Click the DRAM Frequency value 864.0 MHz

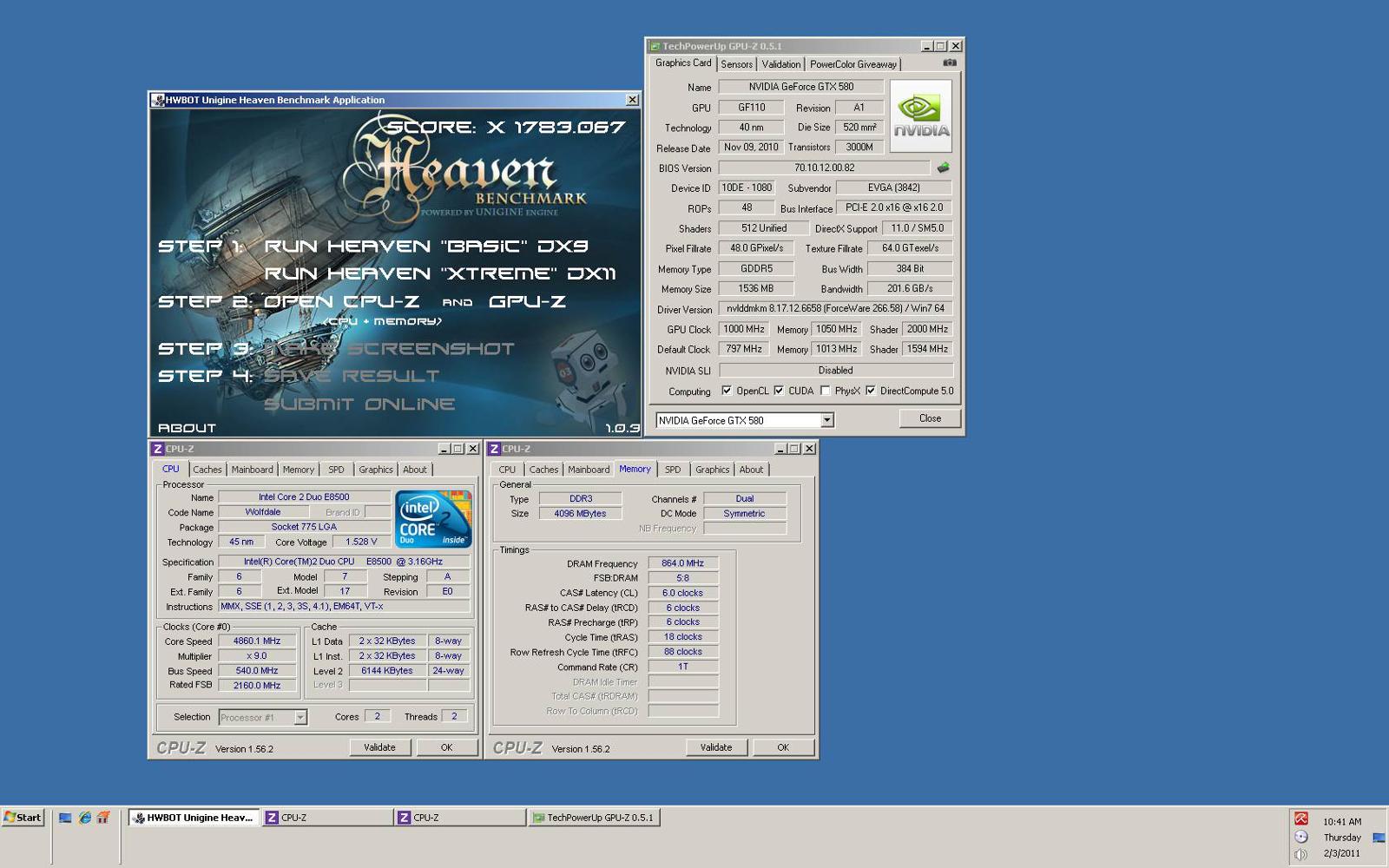682,563
